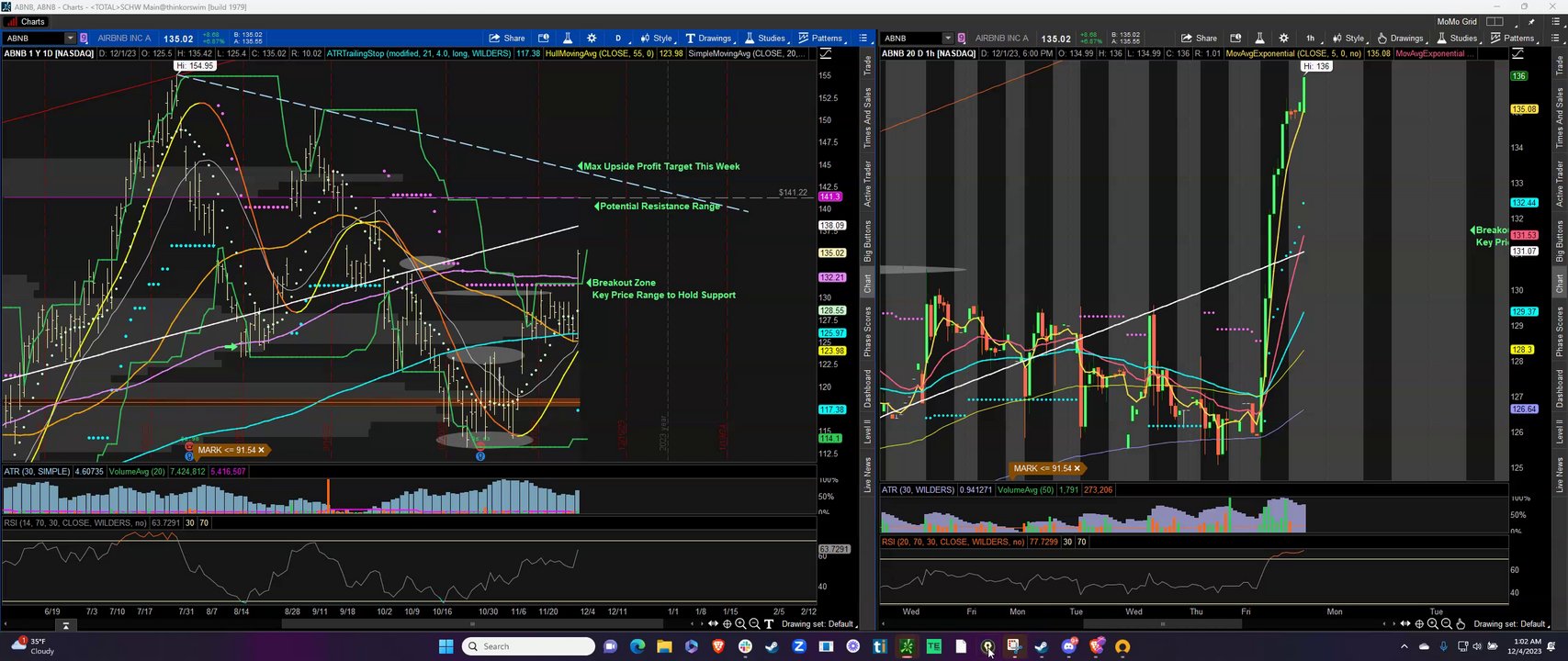Open Patterns menu on right chart
The width and height of the screenshot is (1568, 661).
(1513, 38)
